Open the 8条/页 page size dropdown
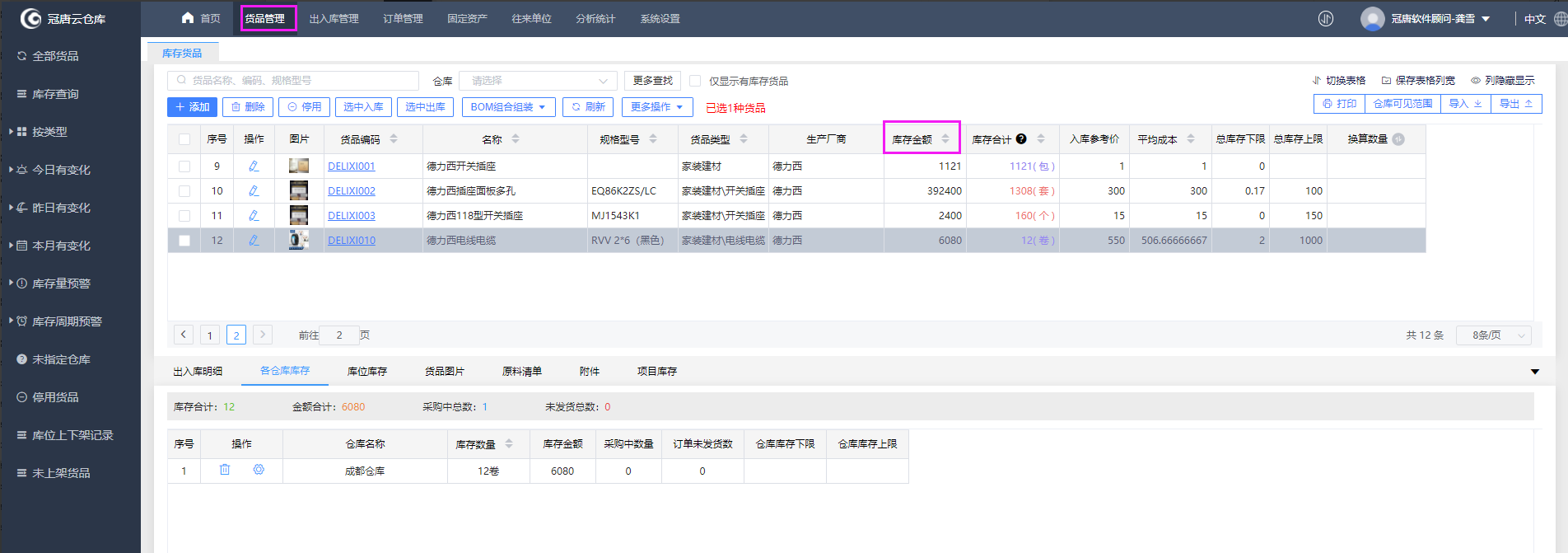The height and width of the screenshot is (553, 1568). (x=1493, y=335)
